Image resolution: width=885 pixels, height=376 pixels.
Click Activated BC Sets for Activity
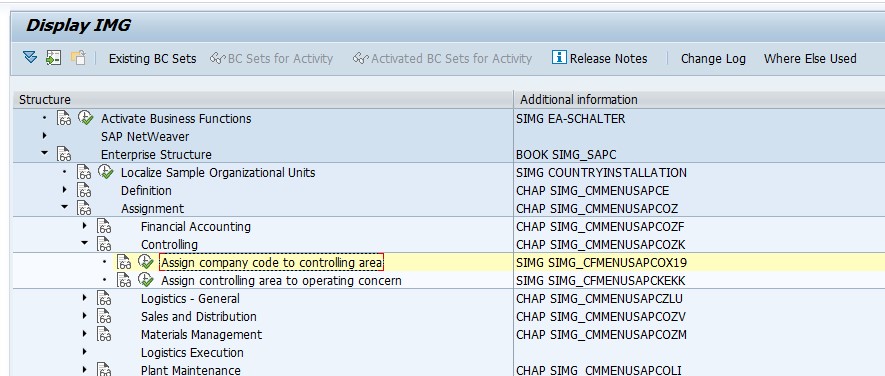[442, 59]
